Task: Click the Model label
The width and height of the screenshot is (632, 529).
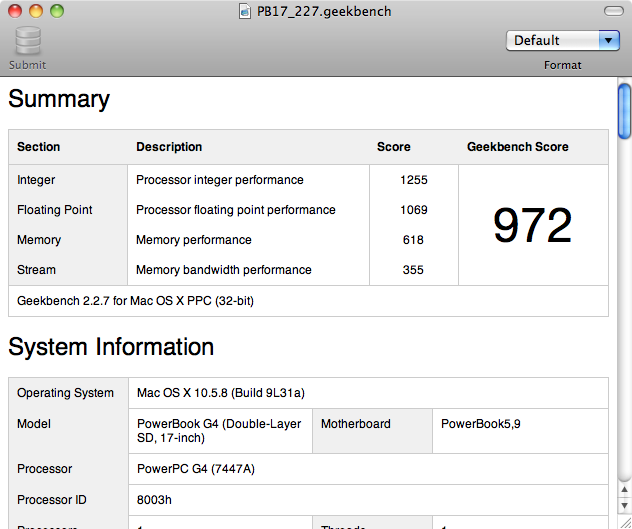Action: click(34, 424)
